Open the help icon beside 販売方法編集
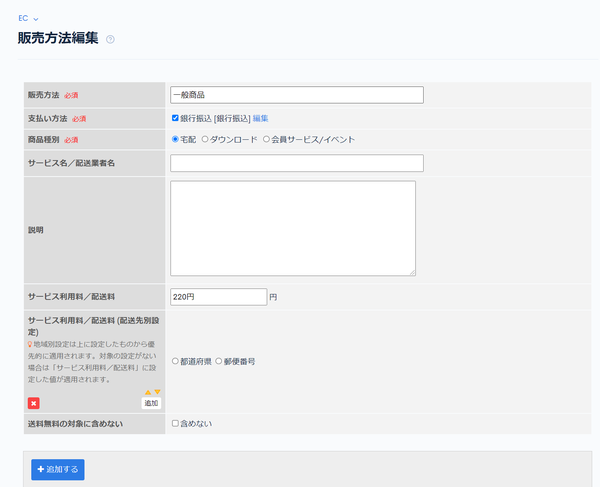The width and height of the screenshot is (600, 487). point(110,39)
